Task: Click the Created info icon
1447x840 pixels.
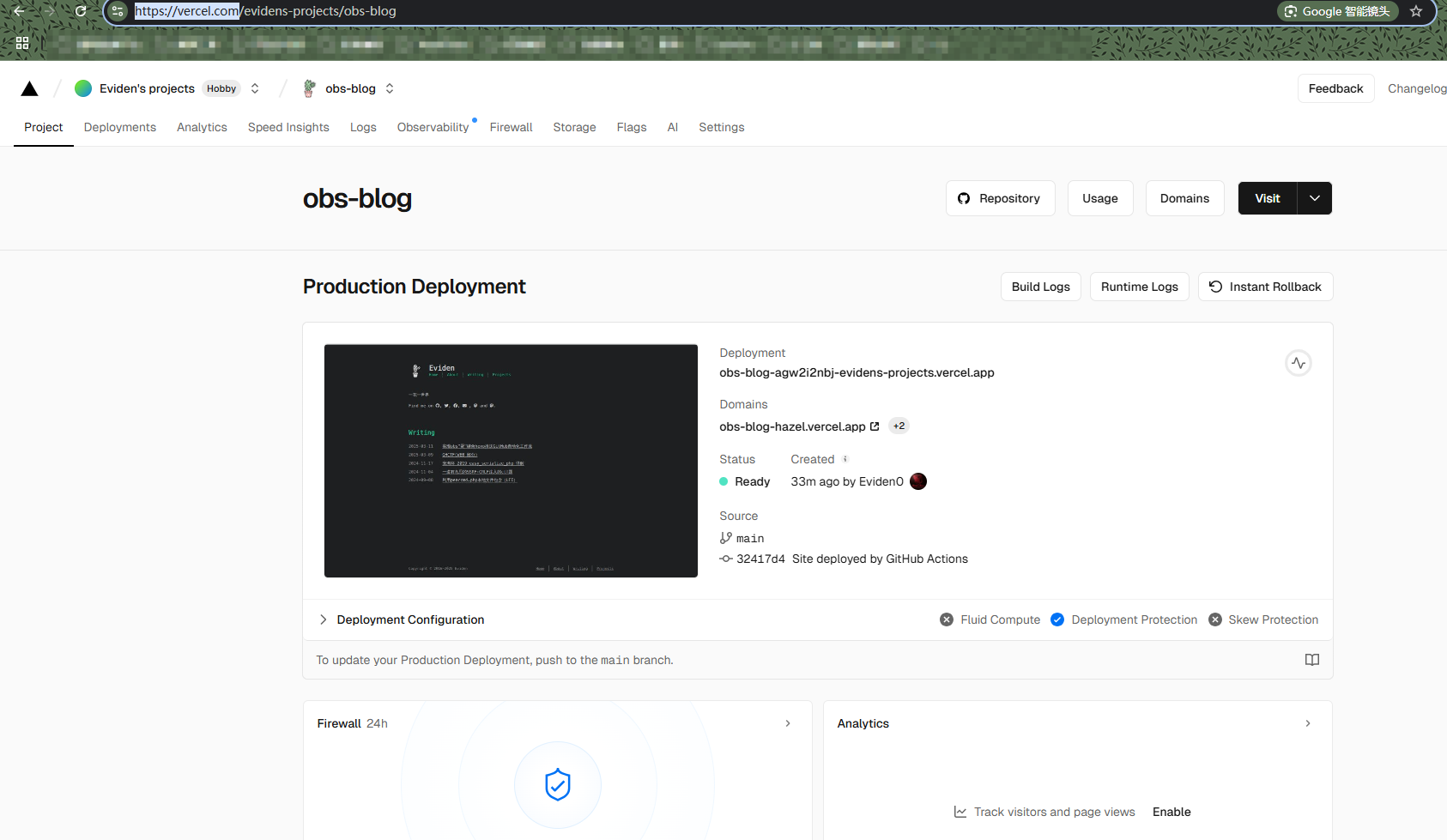Action: (845, 459)
